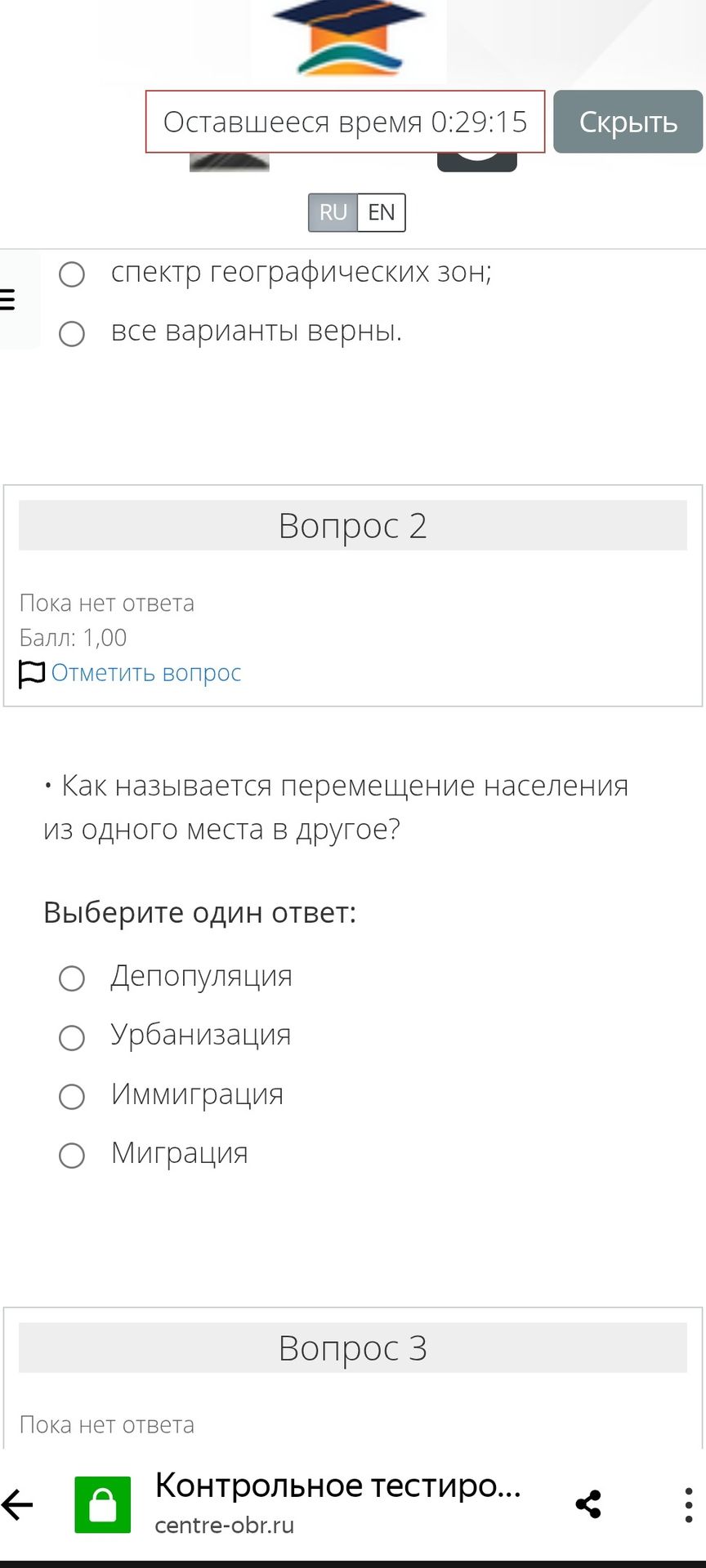Image resolution: width=706 pixels, height=1568 pixels.
Task: Open the share icon in bottom bar
Action: 588,1504
